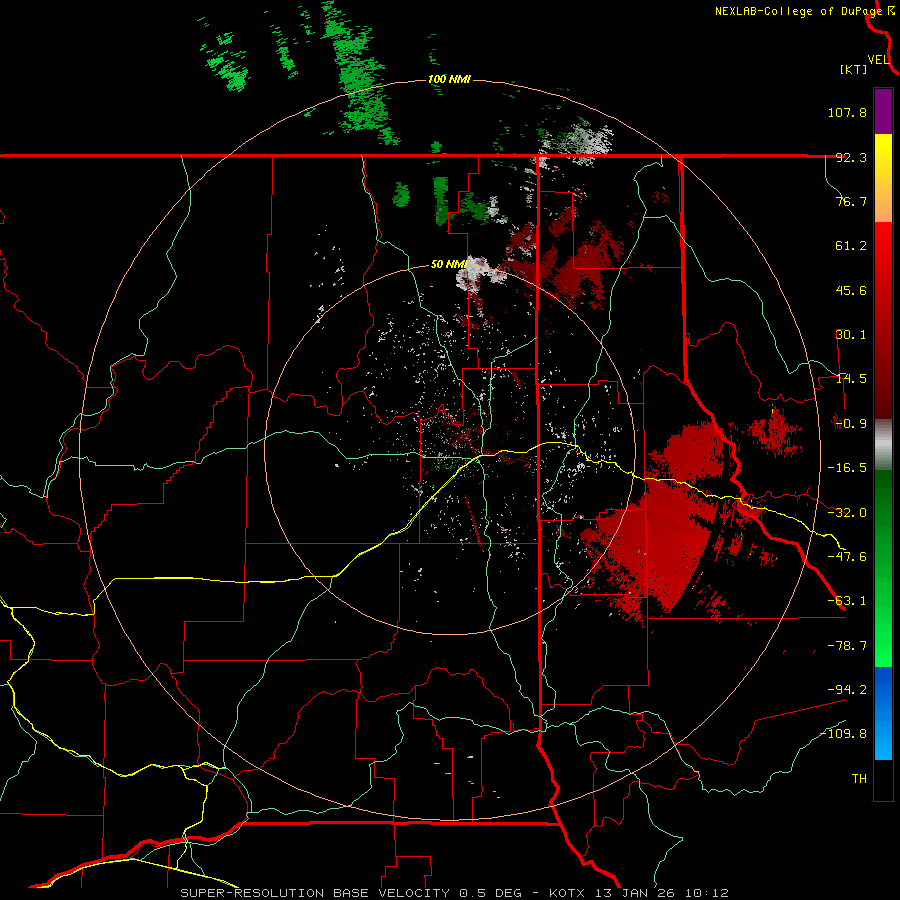Click the Super-Resolution Base Velocity caption
900x900 pixels.
pyautogui.click(x=455, y=893)
